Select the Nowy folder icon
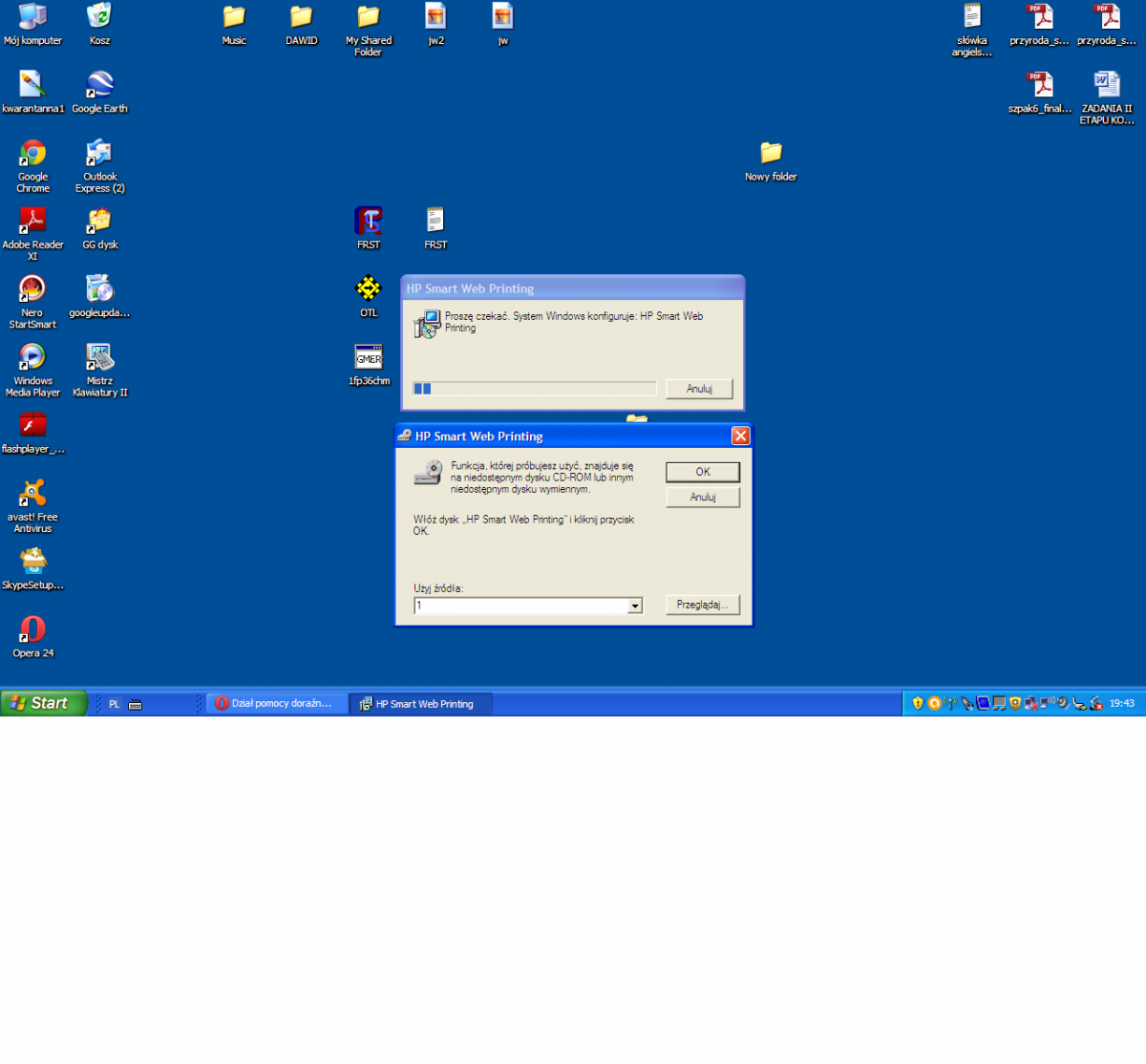The width and height of the screenshot is (1146, 1064). [771, 160]
